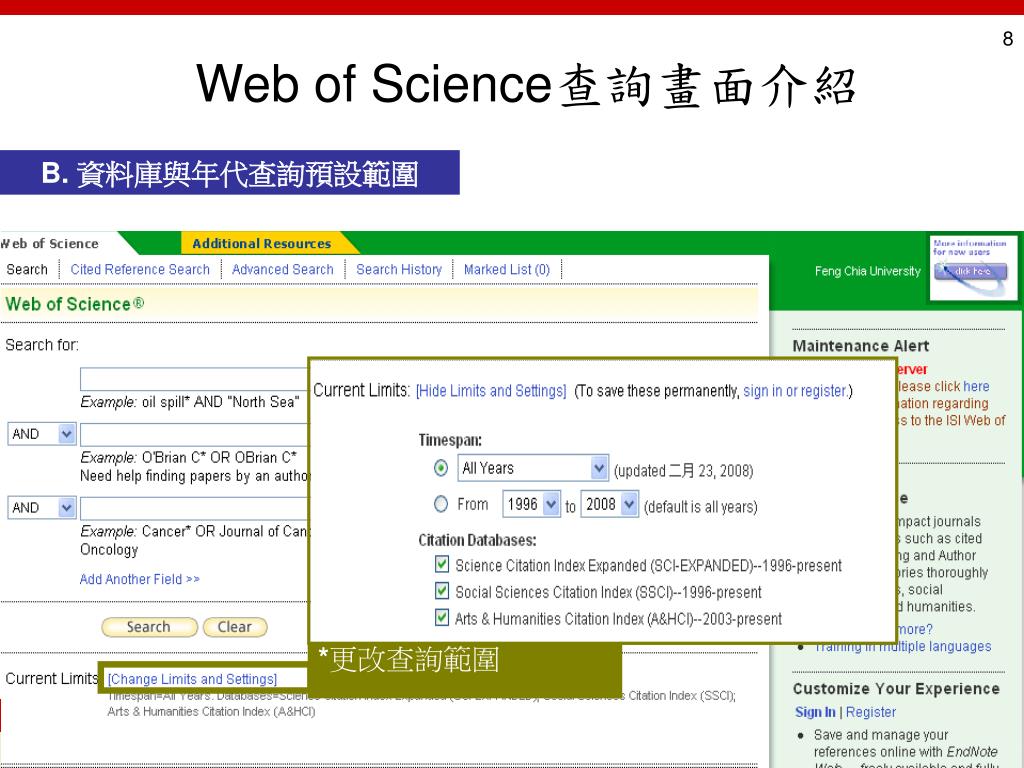Go to Advanced Search
This screenshot has height=768, width=1024.
click(x=282, y=269)
